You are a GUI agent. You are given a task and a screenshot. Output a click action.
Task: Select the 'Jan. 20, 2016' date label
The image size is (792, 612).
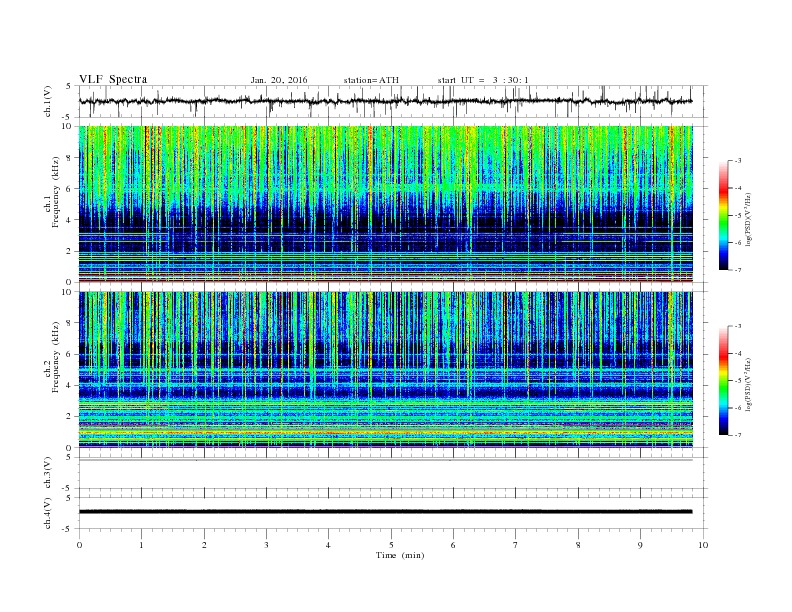(x=279, y=80)
